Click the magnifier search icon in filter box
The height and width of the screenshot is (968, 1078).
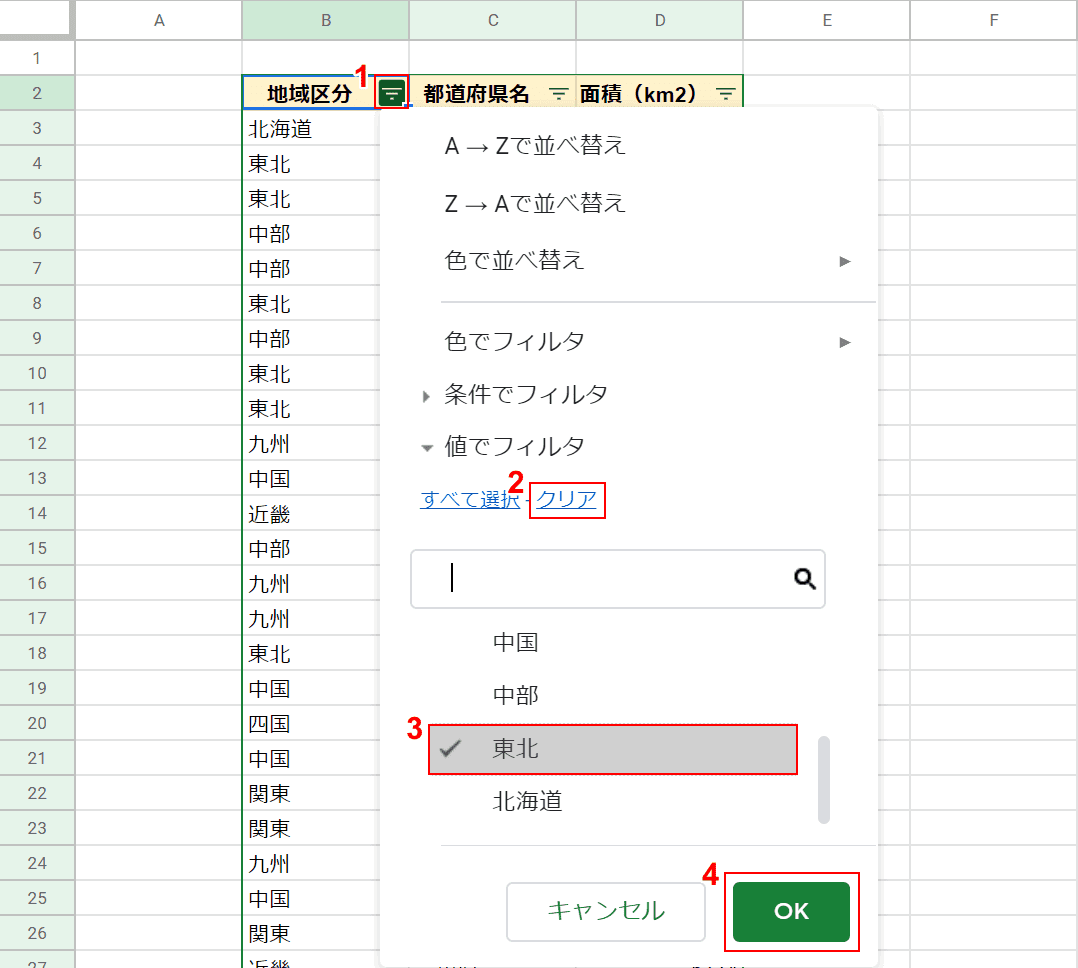coord(804,579)
